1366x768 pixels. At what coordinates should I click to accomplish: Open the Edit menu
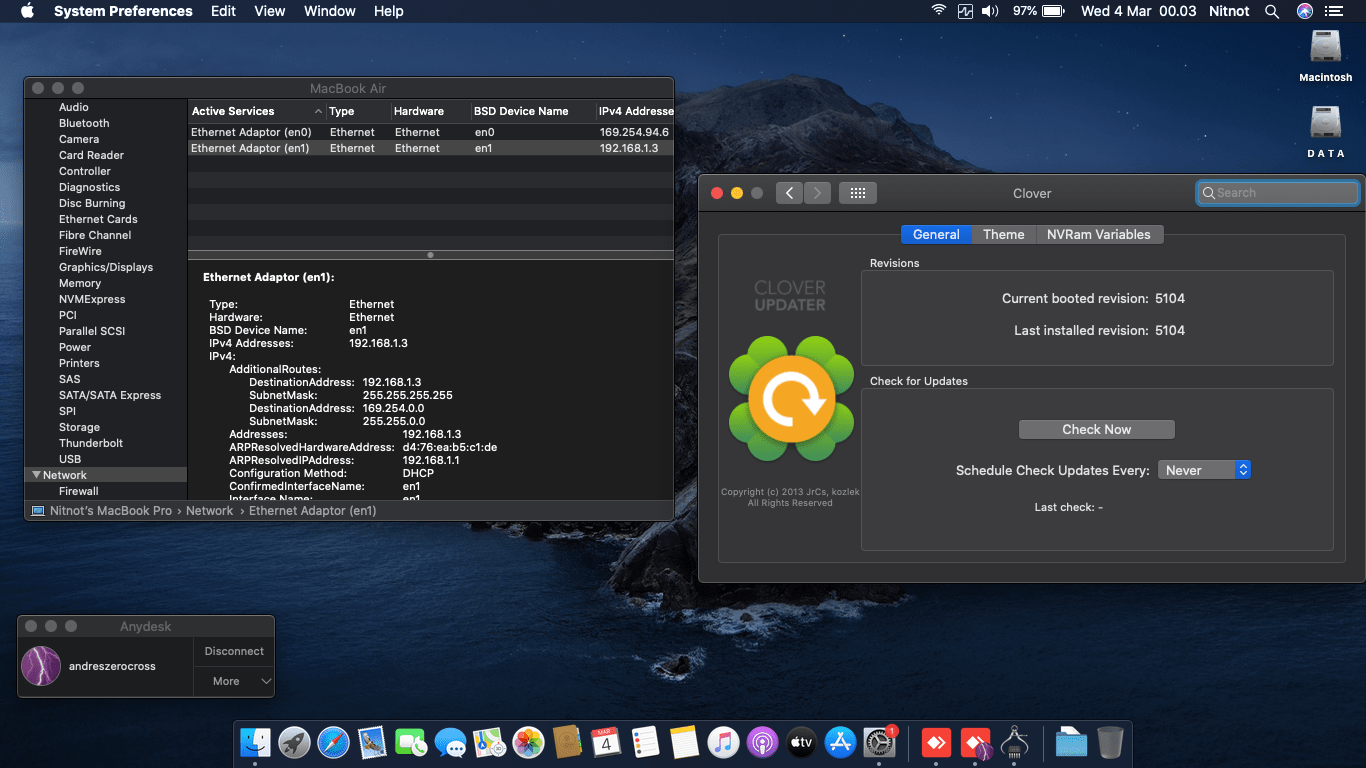click(x=224, y=11)
